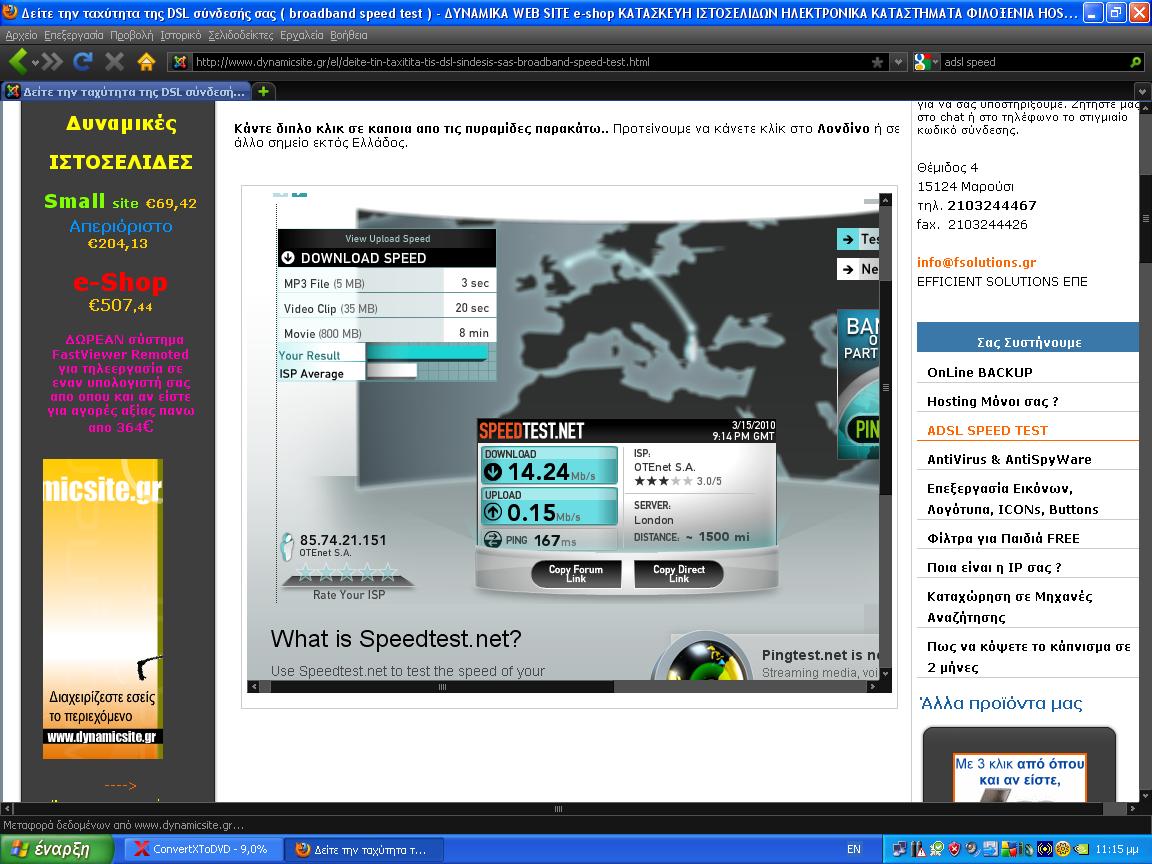This screenshot has height=864, width=1152.
Task: Click the network connection tray icon
Action: 899,849
